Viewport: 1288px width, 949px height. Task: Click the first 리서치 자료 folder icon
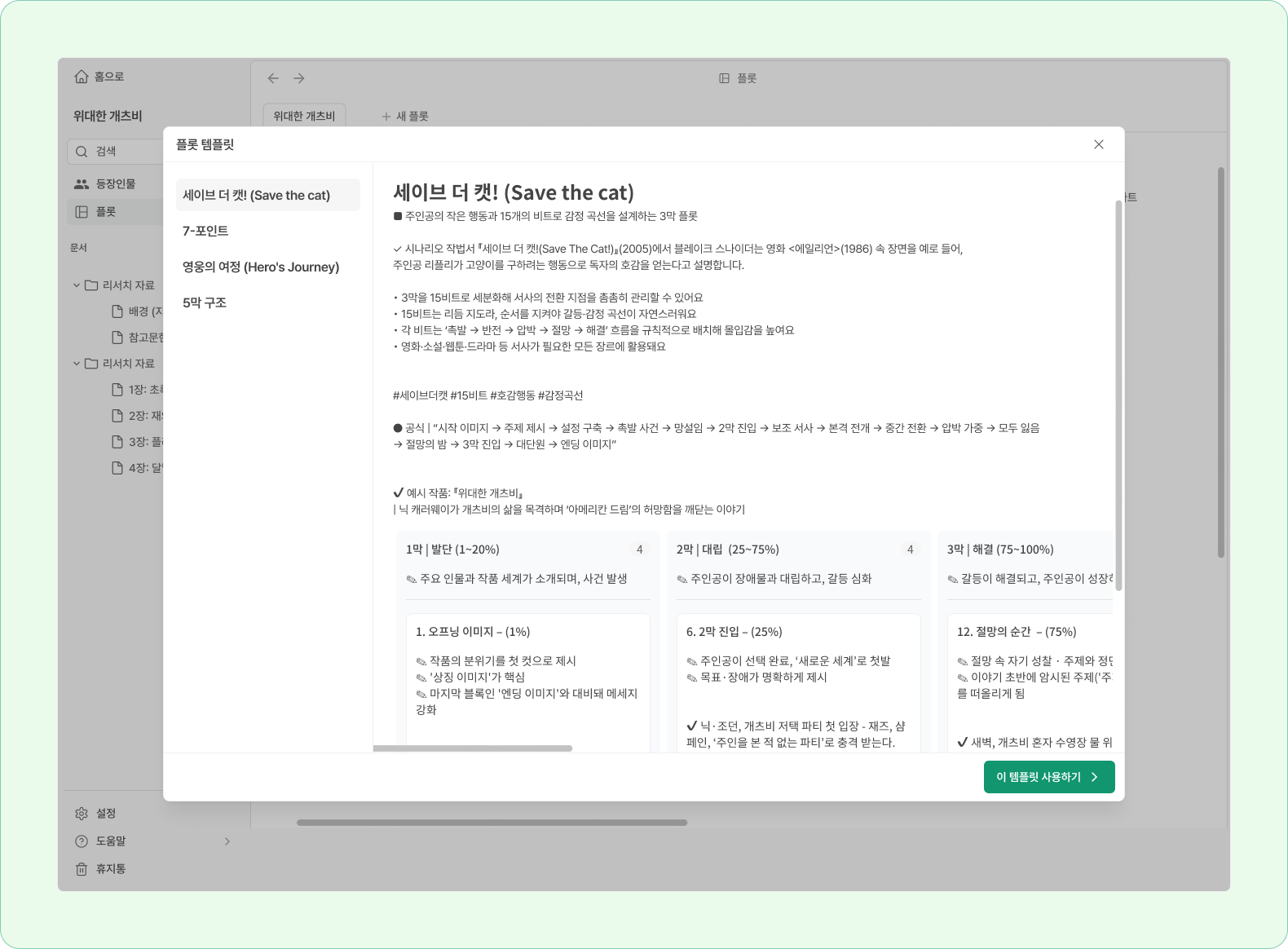coord(91,285)
